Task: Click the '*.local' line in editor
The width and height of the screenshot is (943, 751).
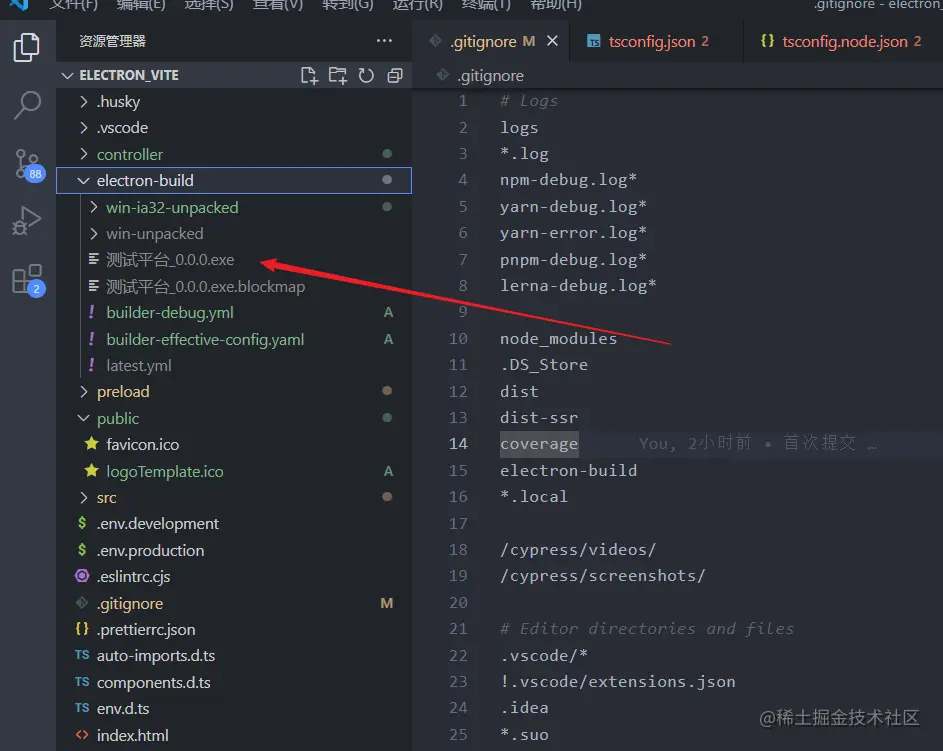Action: [x=533, y=497]
